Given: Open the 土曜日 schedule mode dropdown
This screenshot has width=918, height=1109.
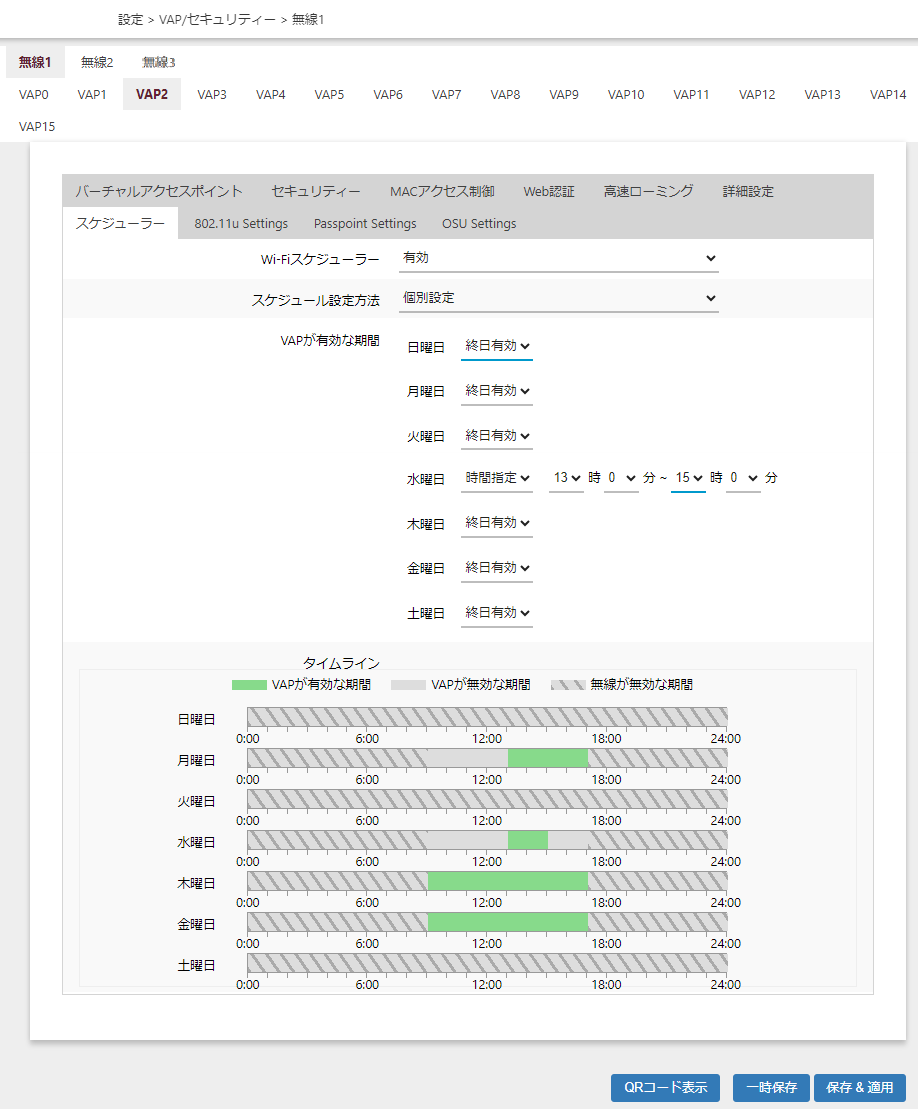Looking at the screenshot, I should click(497, 612).
